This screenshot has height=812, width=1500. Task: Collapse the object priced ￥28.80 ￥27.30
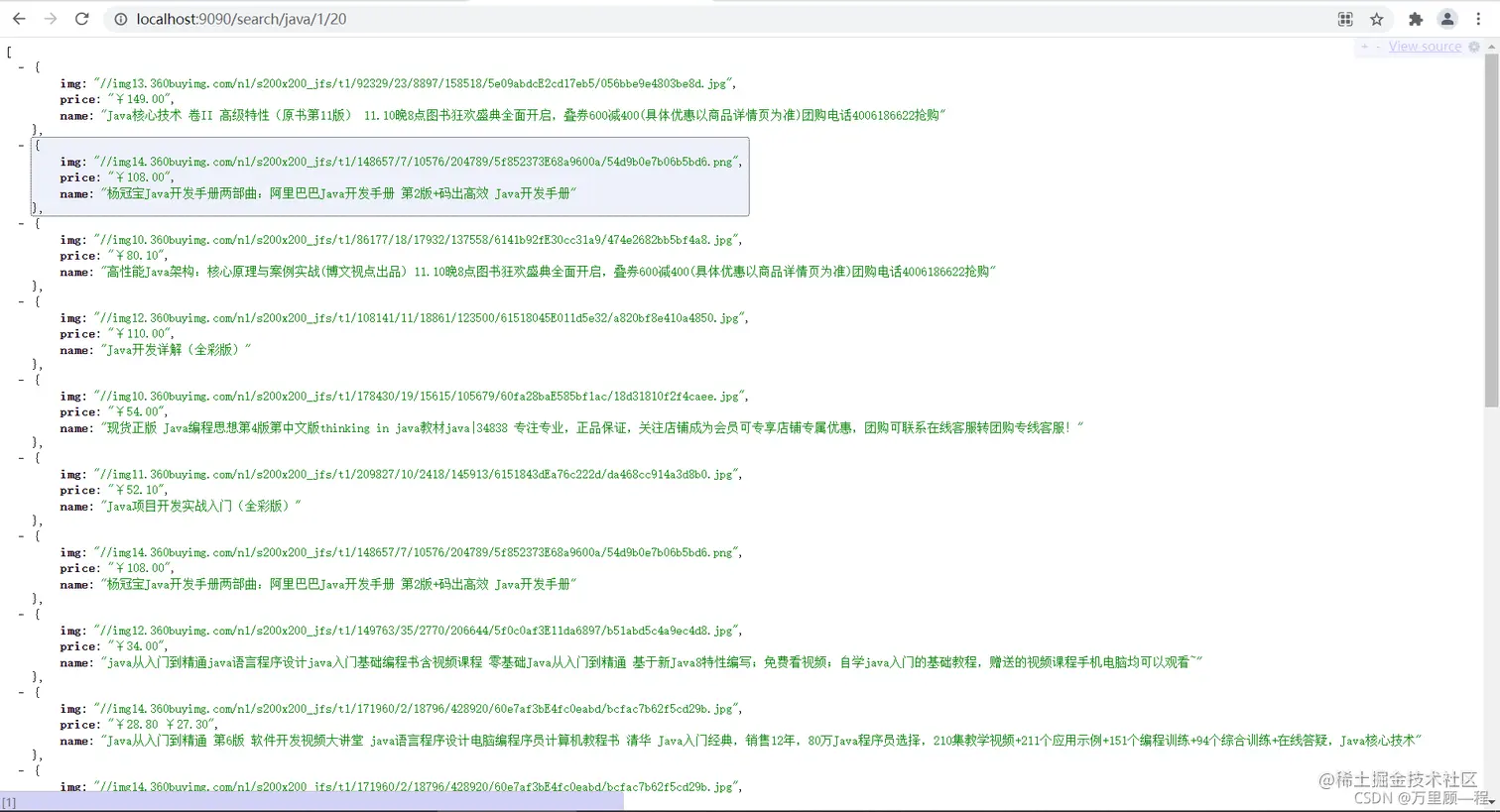(x=21, y=693)
